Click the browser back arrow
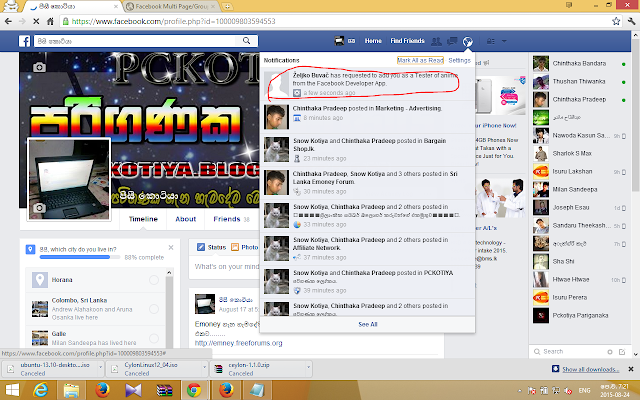Screen dimensions: 640x400 (x=8, y=21)
